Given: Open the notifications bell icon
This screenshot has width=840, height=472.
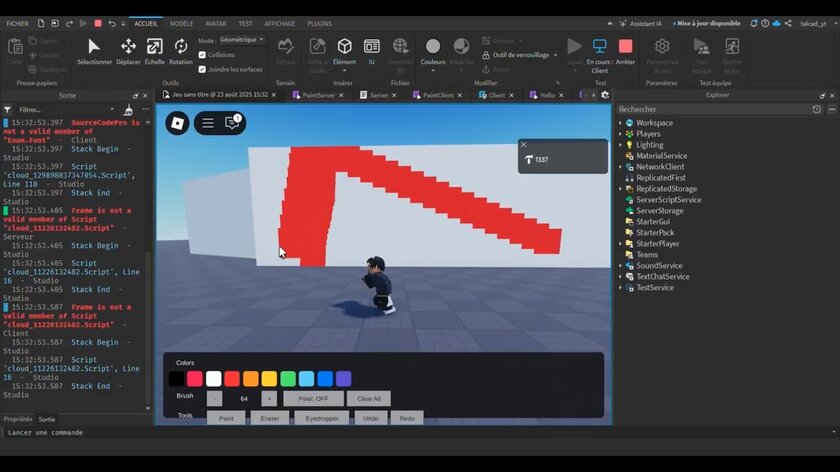Looking at the screenshot, I should point(754,24).
